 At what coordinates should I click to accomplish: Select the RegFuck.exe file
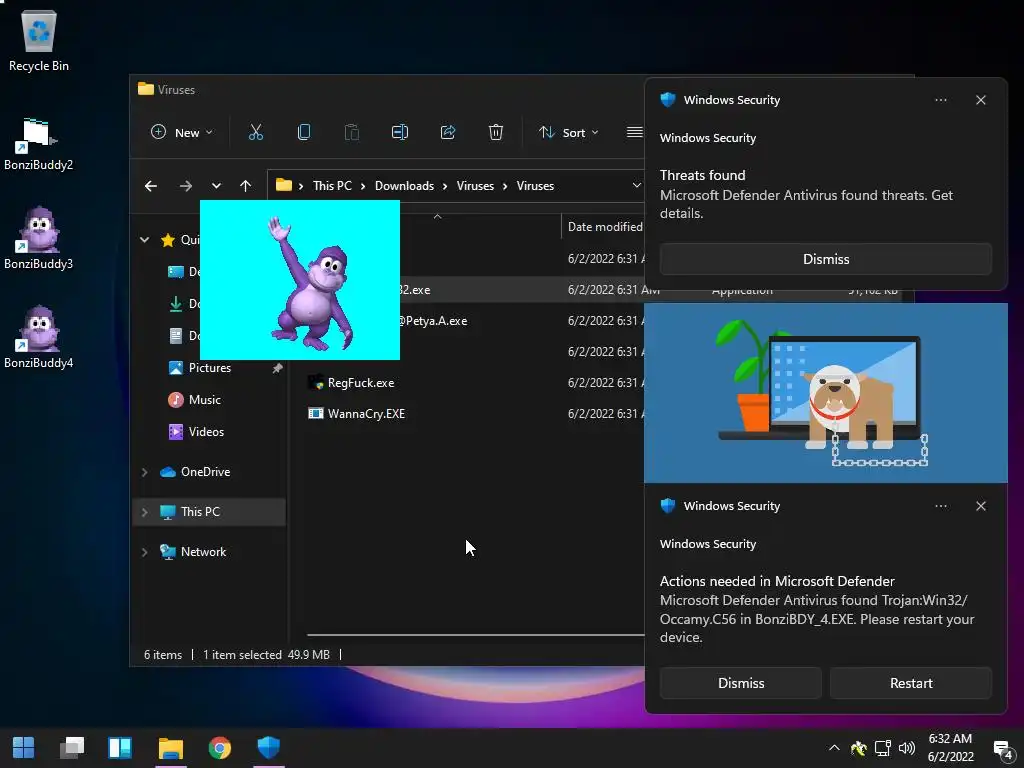coord(360,383)
